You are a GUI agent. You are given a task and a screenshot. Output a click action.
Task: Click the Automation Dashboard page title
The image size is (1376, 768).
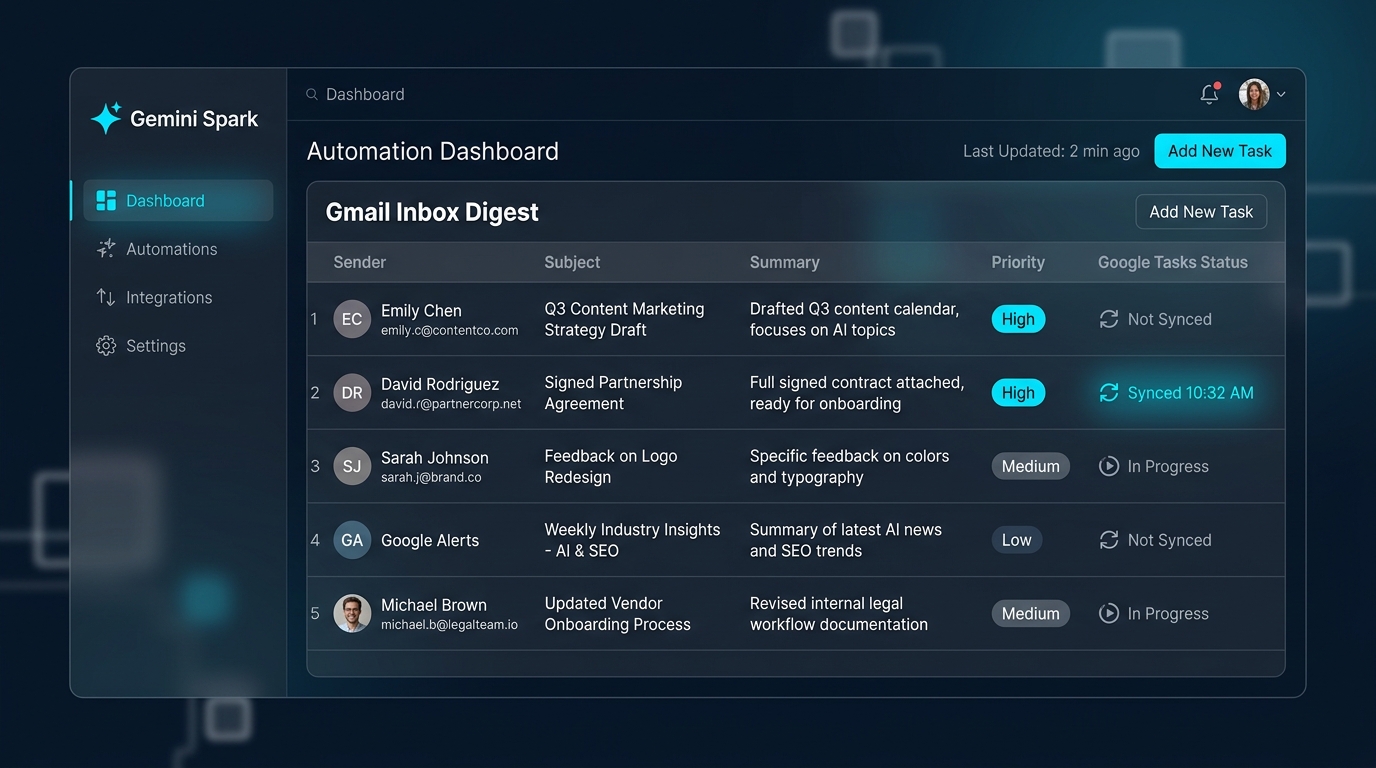(x=433, y=151)
